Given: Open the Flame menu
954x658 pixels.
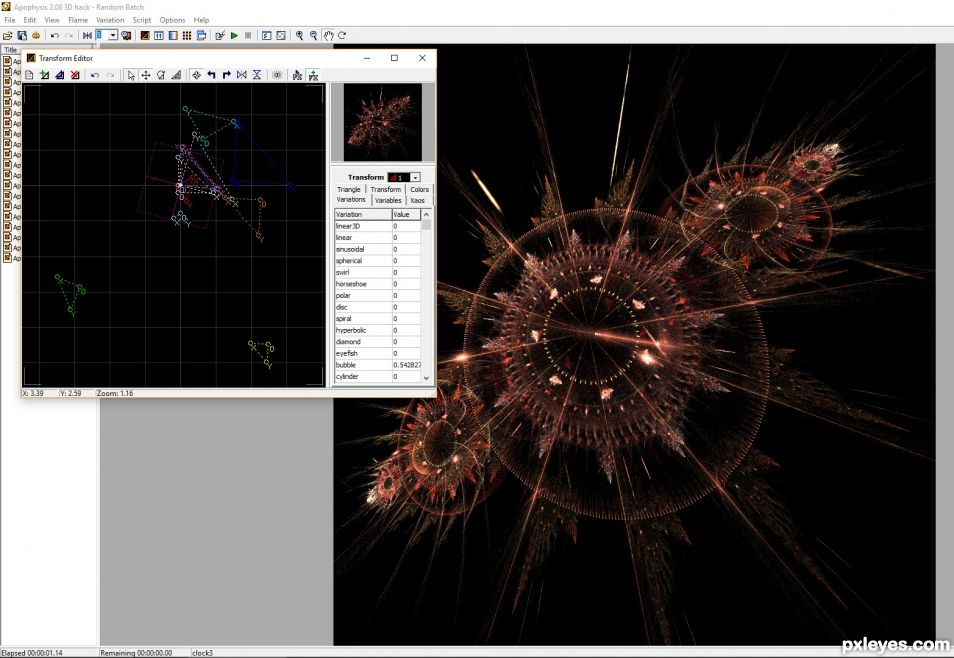Looking at the screenshot, I should coord(78,20).
